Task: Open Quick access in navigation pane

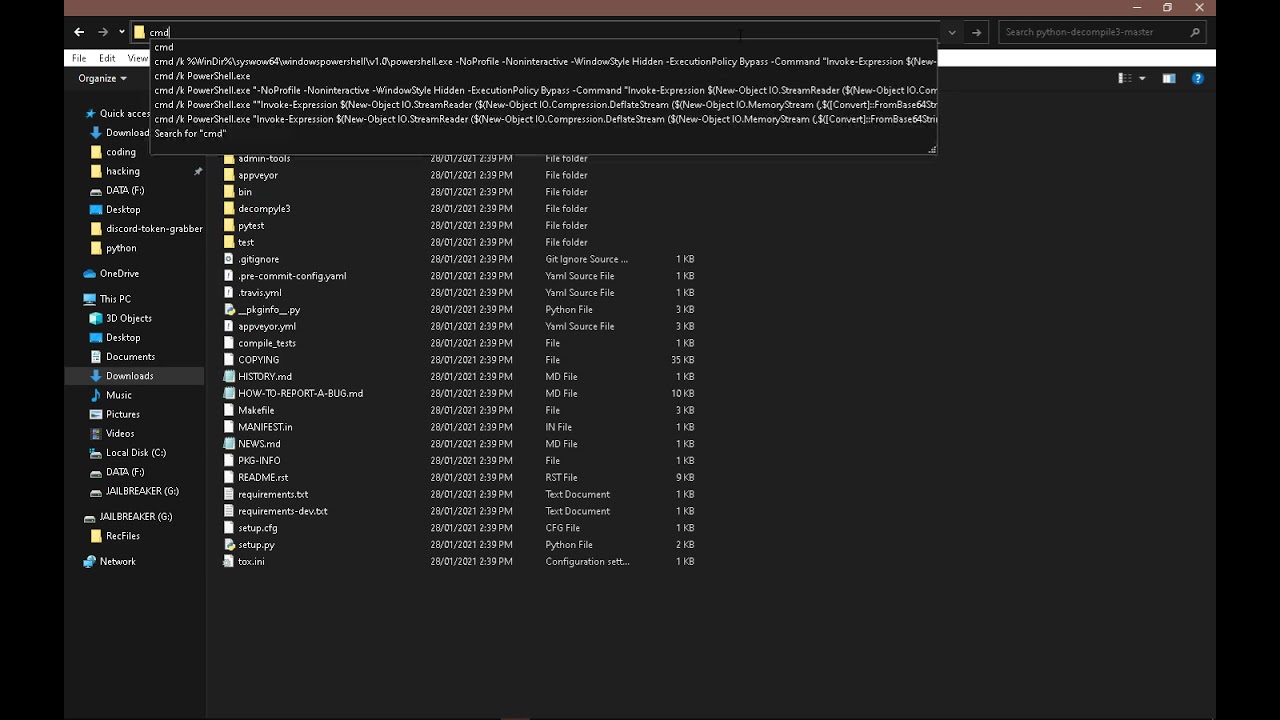Action: [x=117, y=113]
